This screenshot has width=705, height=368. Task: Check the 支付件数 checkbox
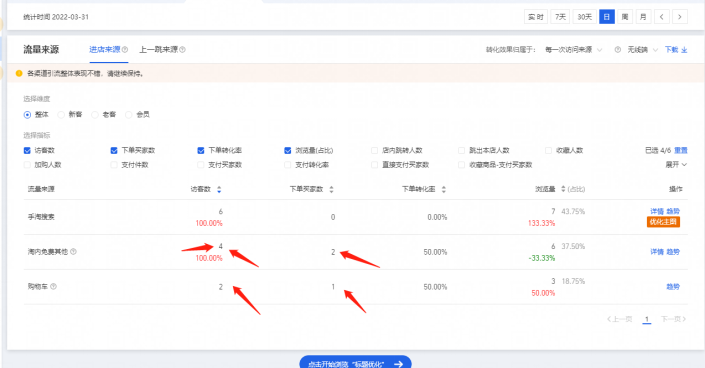(114, 165)
